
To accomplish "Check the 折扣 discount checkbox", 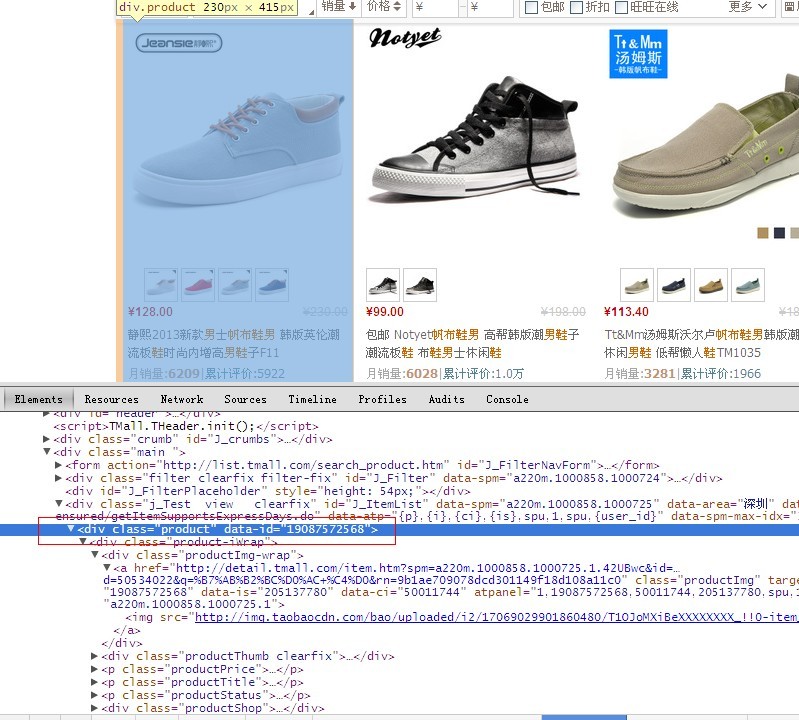I will 576,7.
